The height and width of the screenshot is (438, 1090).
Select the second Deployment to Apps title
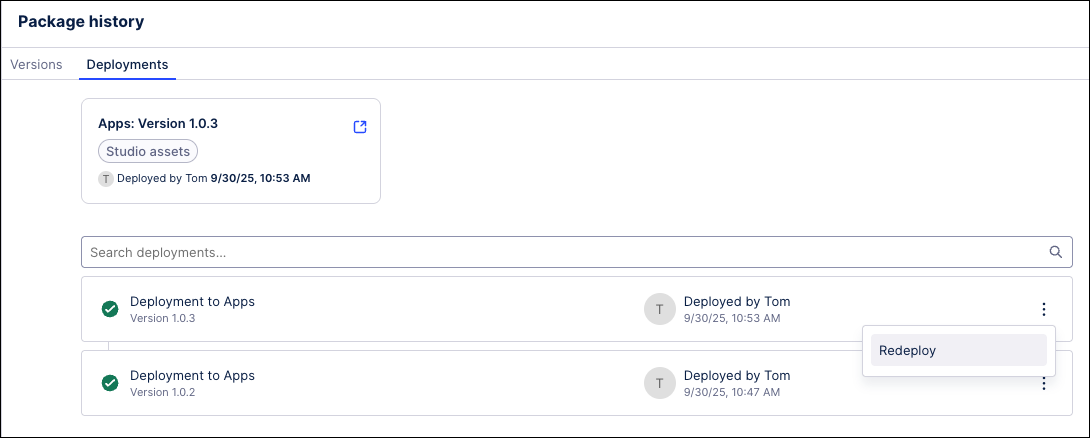192,375
